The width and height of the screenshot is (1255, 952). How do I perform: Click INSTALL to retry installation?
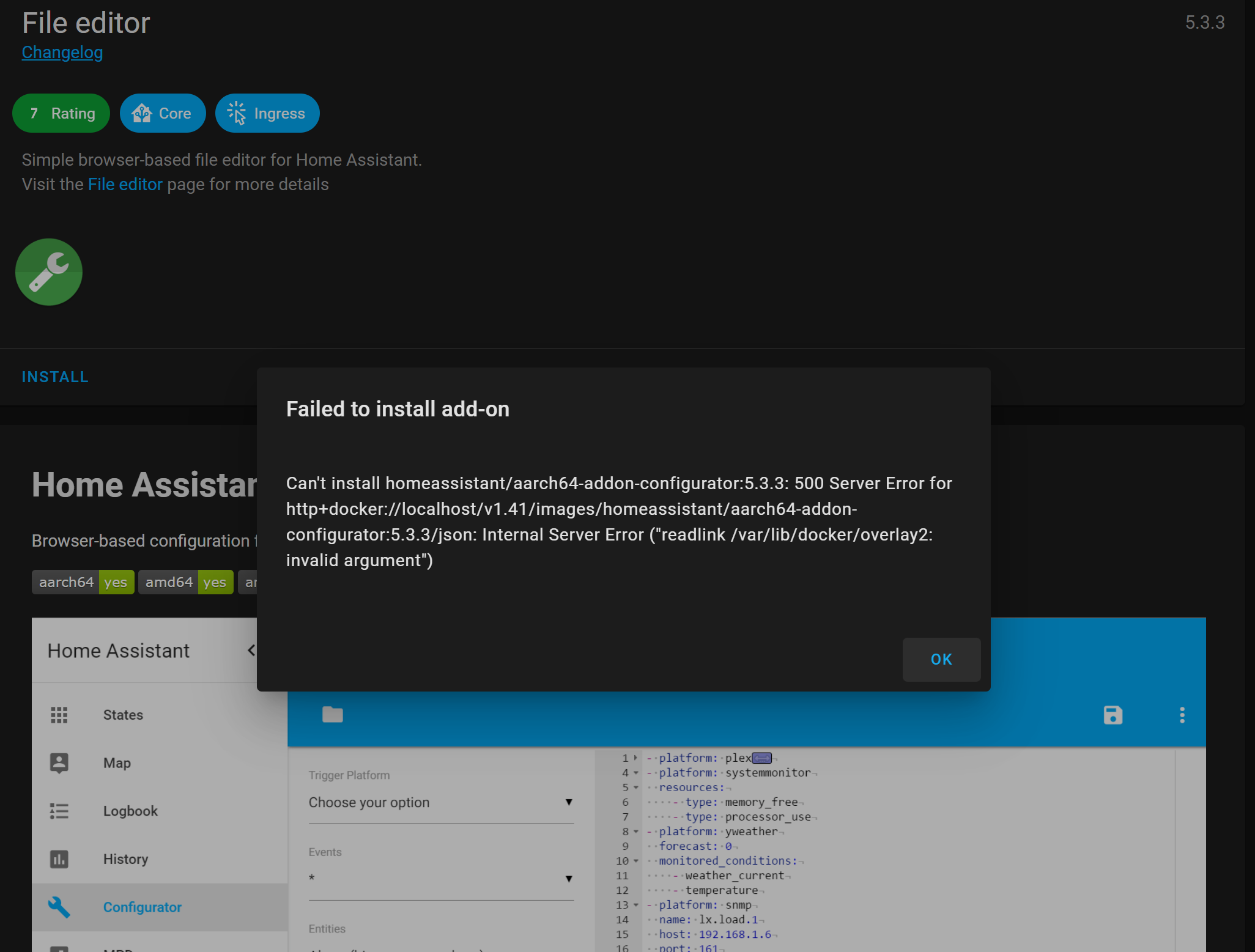[x=55, y=377]
